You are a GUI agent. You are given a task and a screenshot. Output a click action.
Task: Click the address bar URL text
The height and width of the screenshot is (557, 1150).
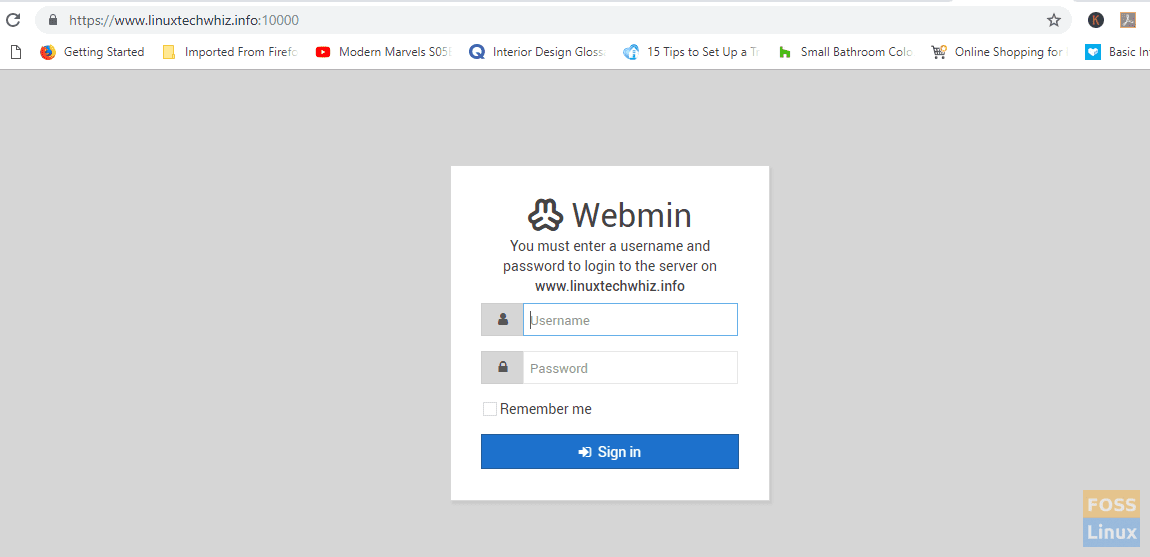(x=183, y=21)
